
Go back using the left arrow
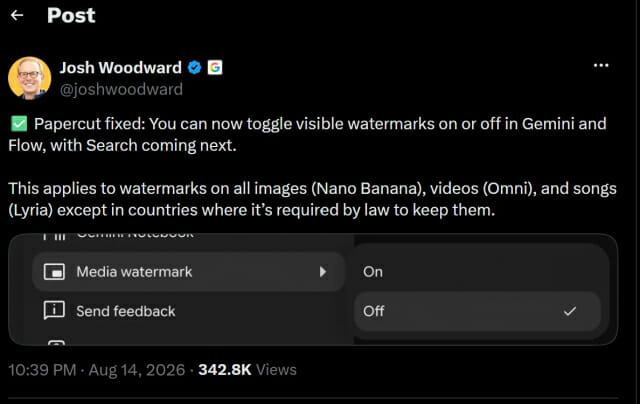coord(17,16)
